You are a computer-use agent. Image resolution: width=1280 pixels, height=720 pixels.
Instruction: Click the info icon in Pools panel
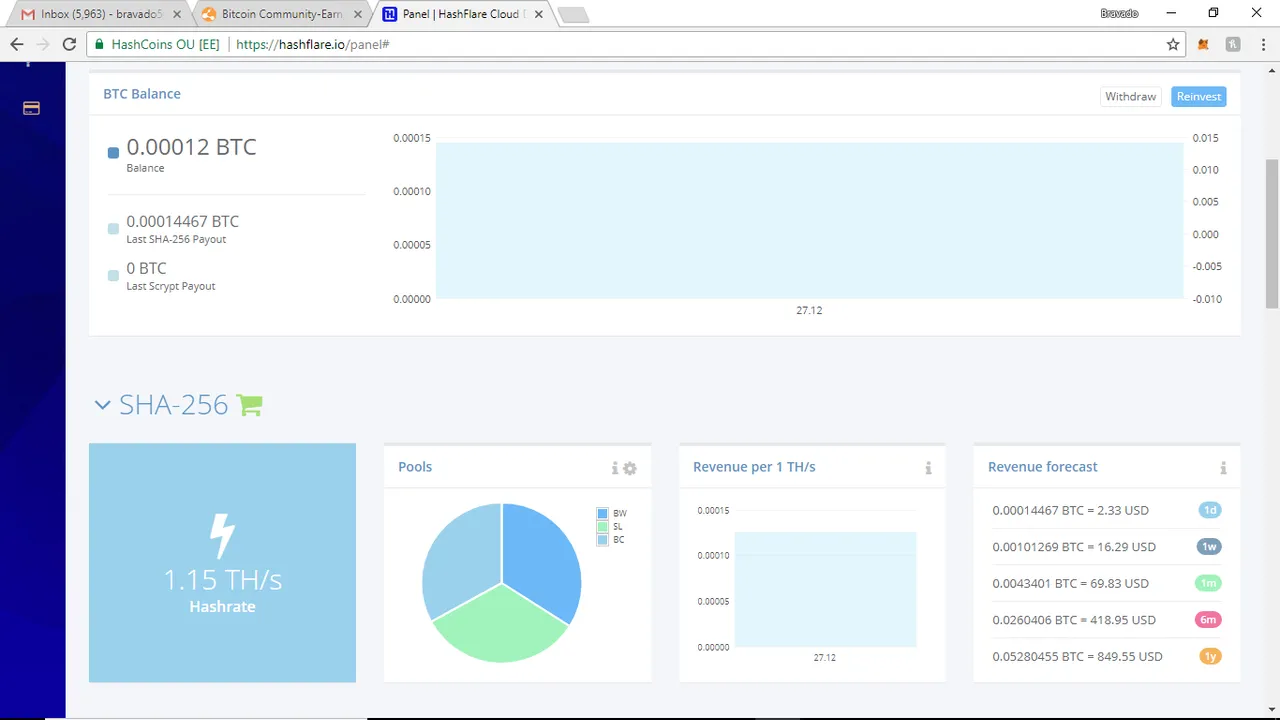[x=615, y=468]
